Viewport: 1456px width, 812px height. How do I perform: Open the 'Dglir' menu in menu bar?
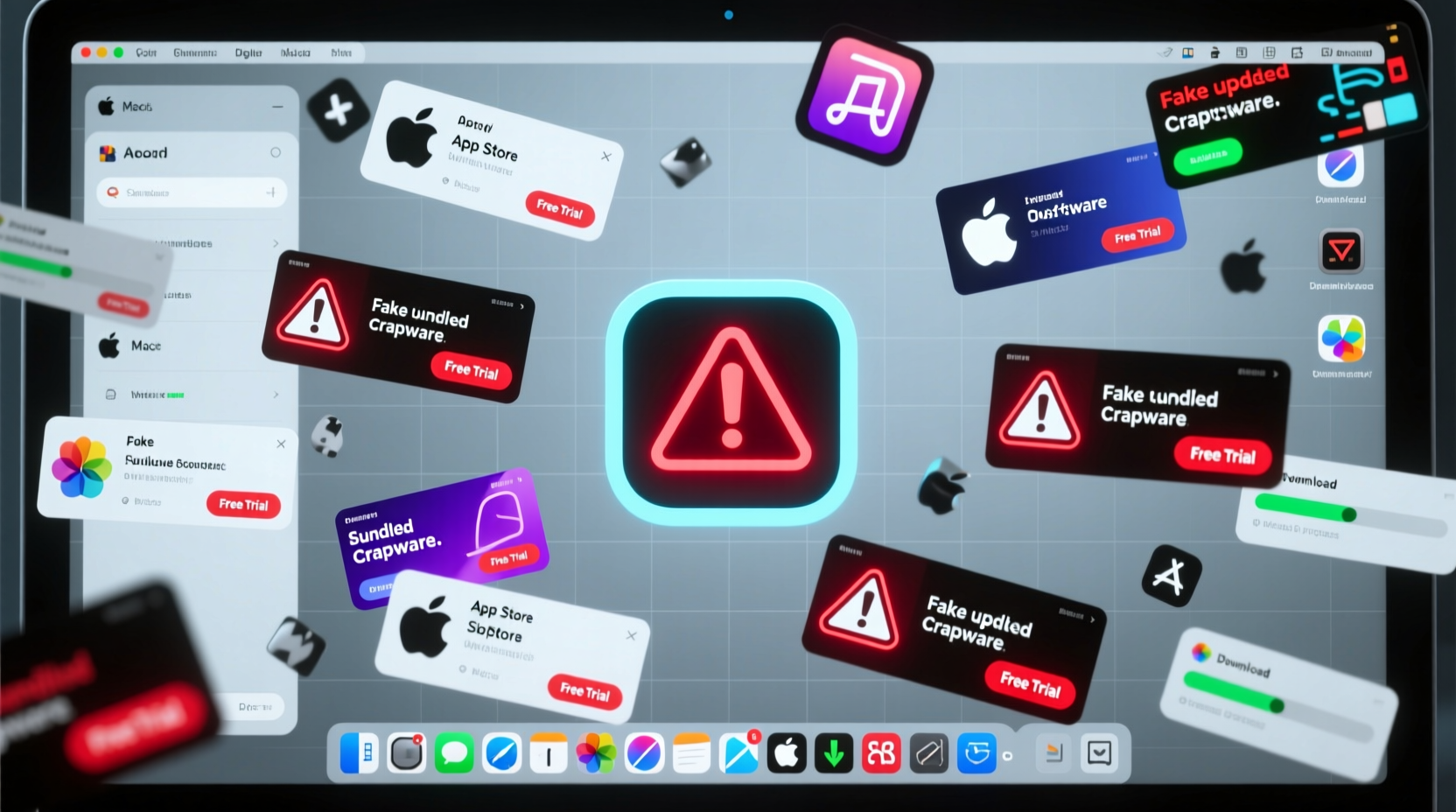(248, 52)
